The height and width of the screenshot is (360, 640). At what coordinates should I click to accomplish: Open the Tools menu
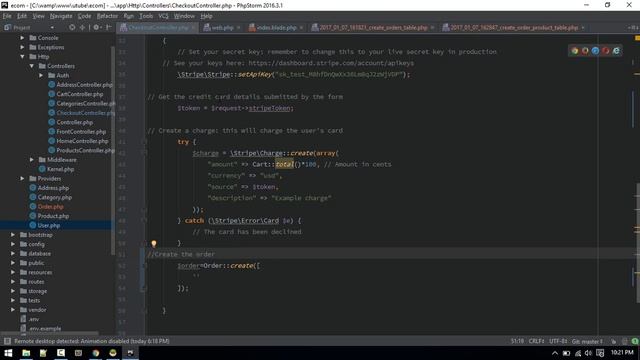click(x=146, y=16)
